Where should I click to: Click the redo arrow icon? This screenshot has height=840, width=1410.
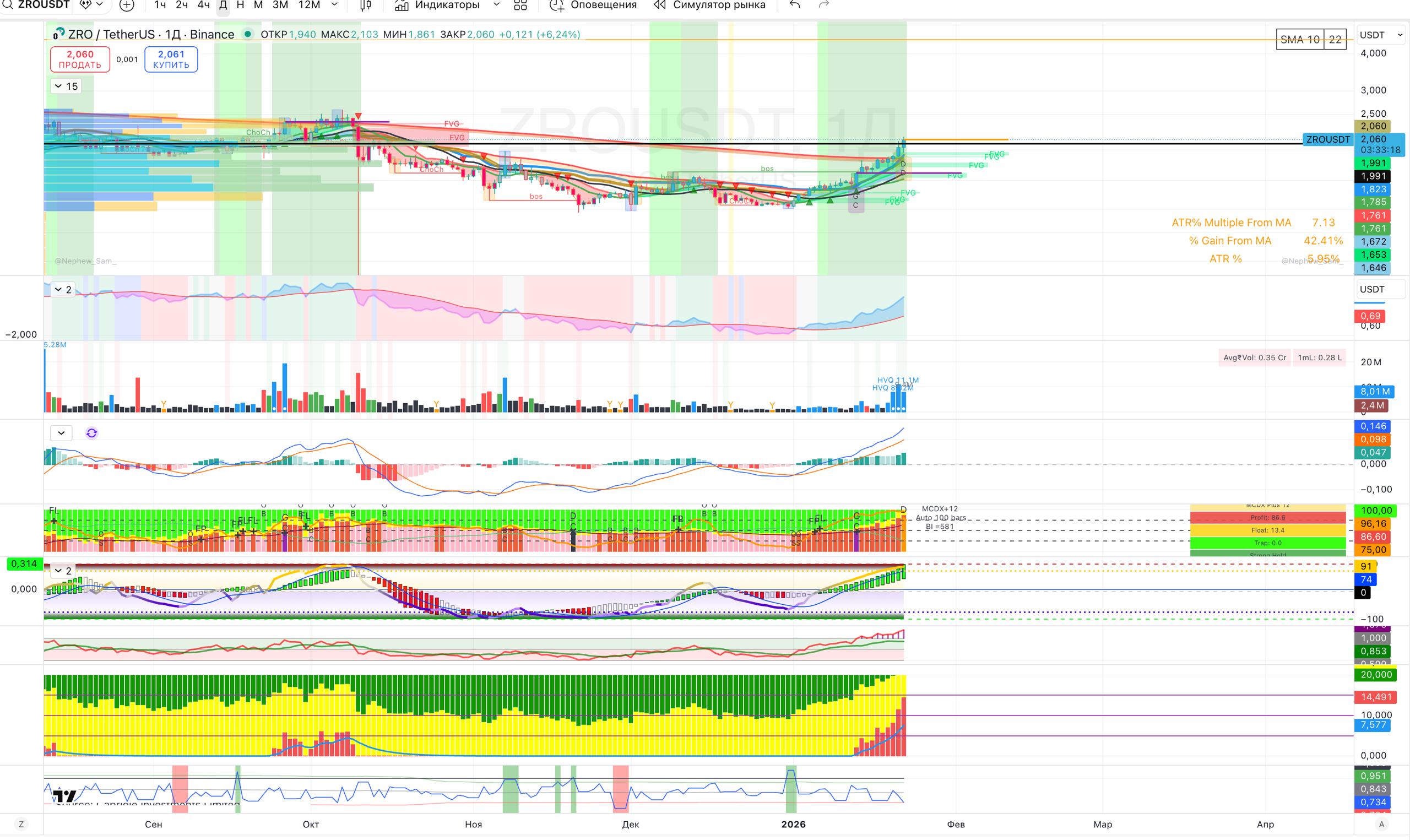824,4
